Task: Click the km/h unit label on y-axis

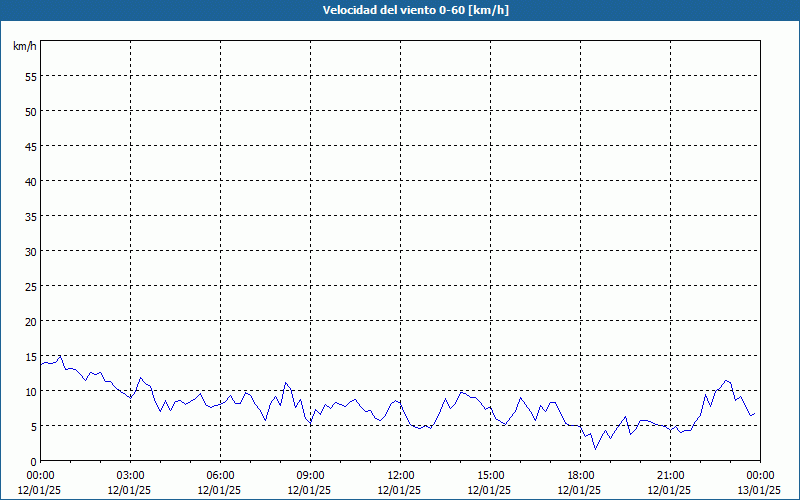Action: click(25, 46)
